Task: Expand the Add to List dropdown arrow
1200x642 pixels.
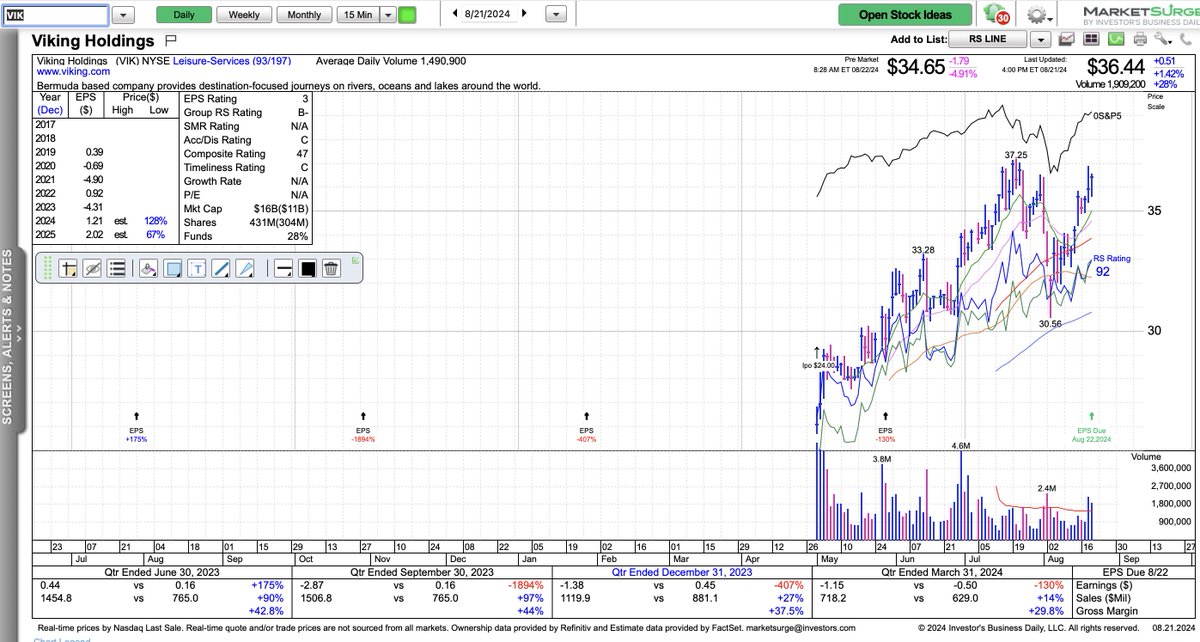Action: [x=1040, y=40]
